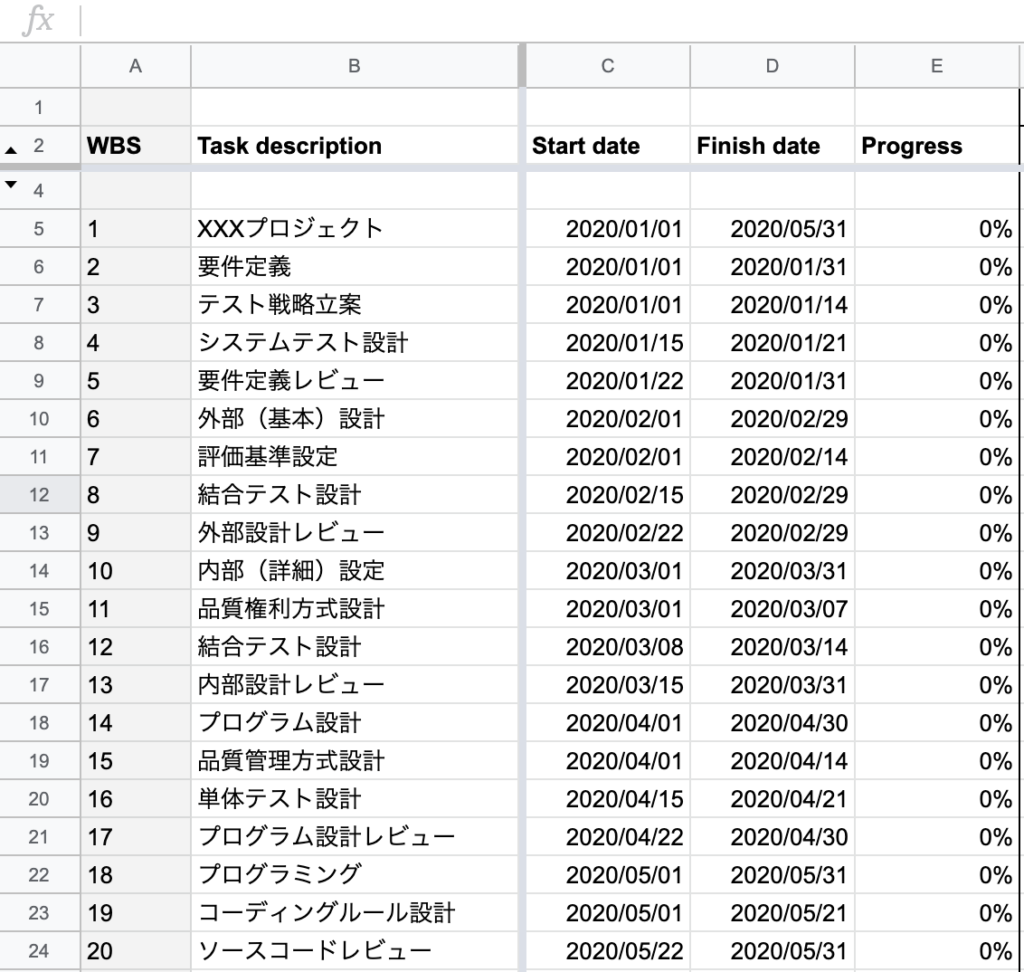Click the 0% progress cell in row 24
1024x972 pixels.
pyautogui.click(x=936, y=950)
